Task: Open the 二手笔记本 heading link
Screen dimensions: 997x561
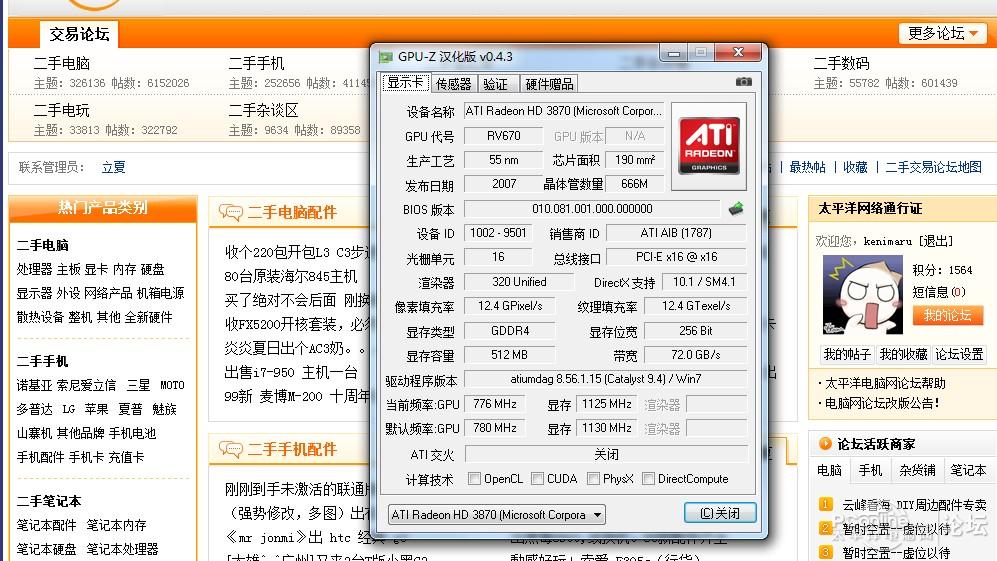Action: (49, 501)
